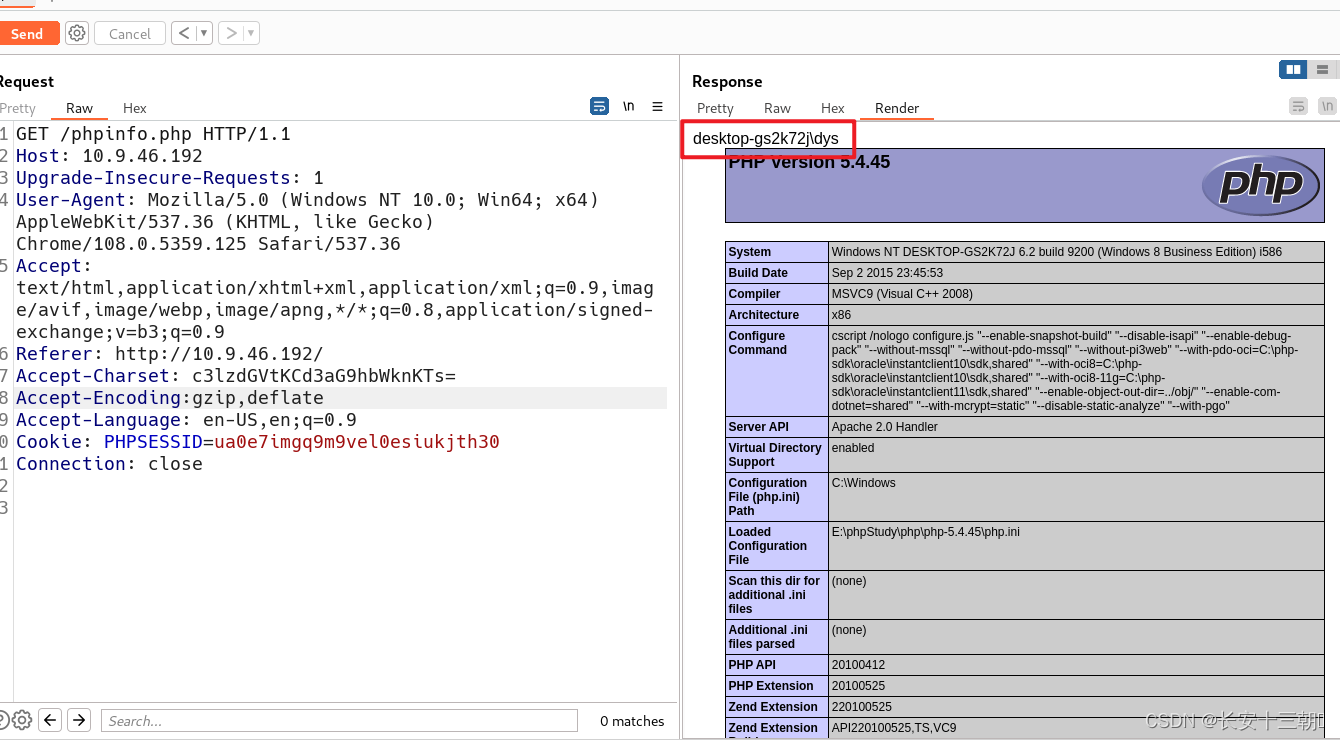Screen dimensions: 1340x740
Task: Open Repeater settings with the gear icon
Action: [77, 32]
